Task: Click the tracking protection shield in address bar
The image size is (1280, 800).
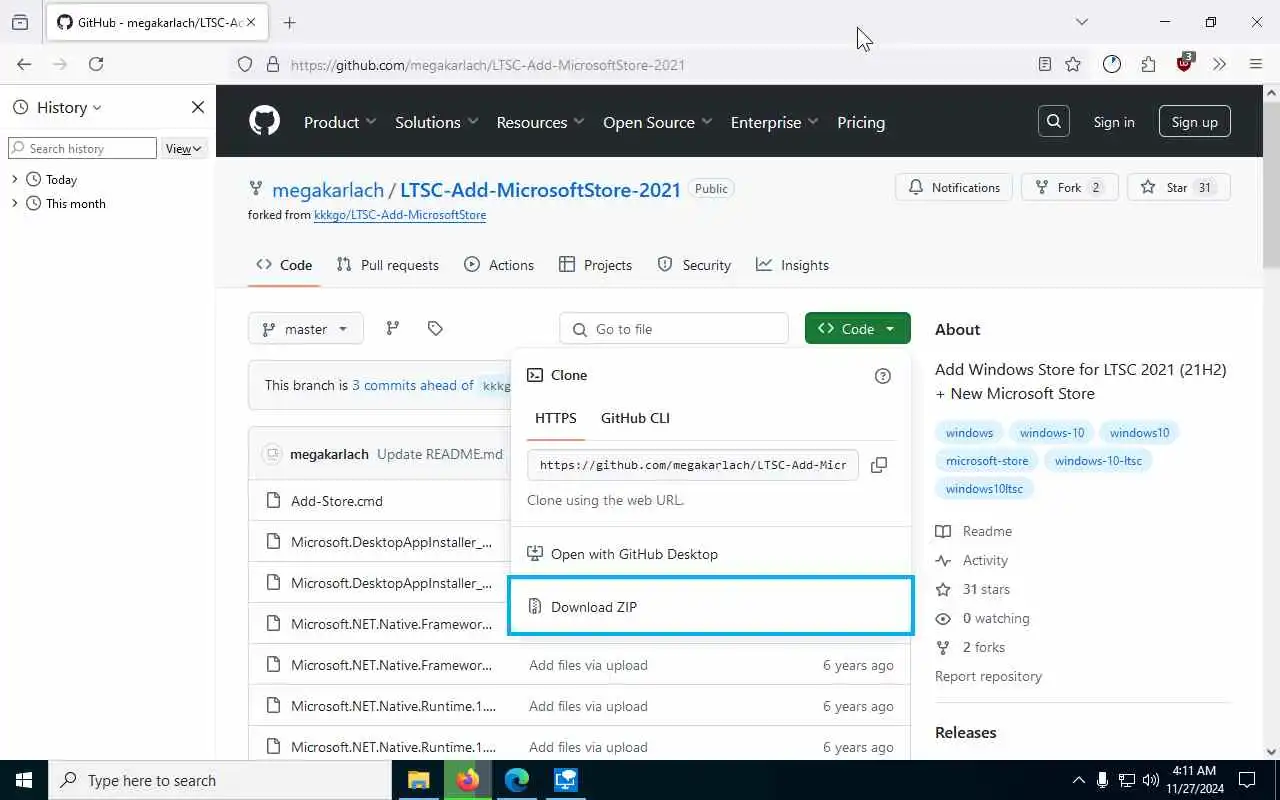Action: [x=245, y=64]
